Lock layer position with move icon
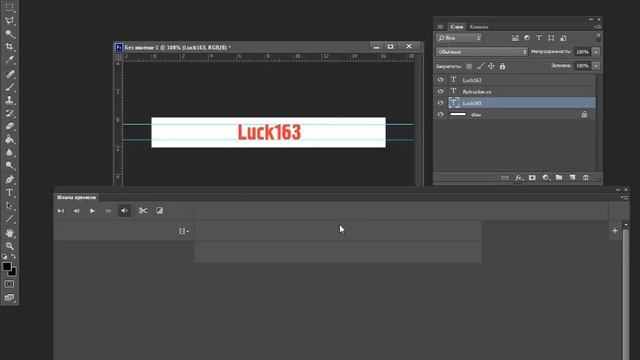 491,66
